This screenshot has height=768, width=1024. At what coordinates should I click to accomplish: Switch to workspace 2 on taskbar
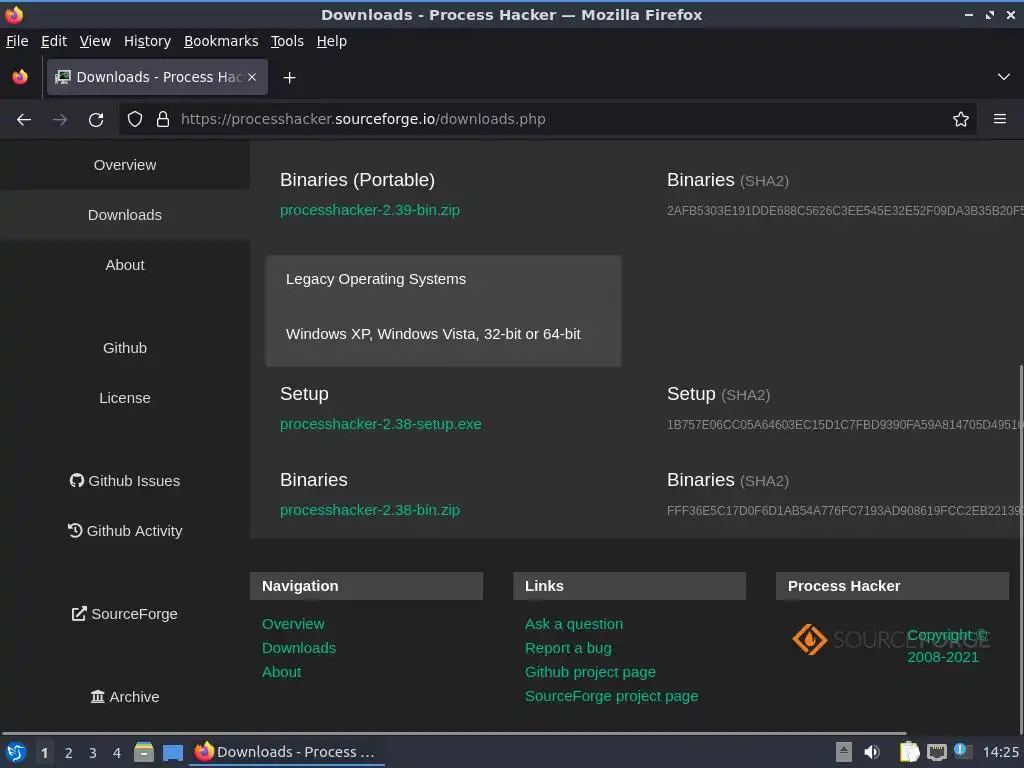tap(69, 753)
